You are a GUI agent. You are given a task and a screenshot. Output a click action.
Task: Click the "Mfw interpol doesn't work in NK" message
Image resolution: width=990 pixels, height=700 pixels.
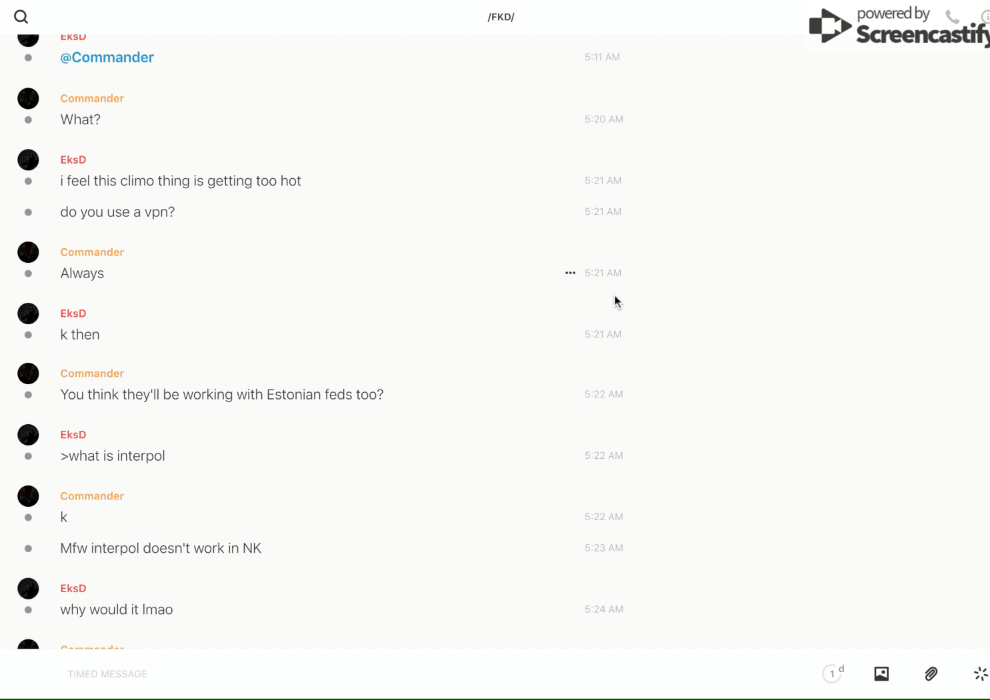coord(160,548)
